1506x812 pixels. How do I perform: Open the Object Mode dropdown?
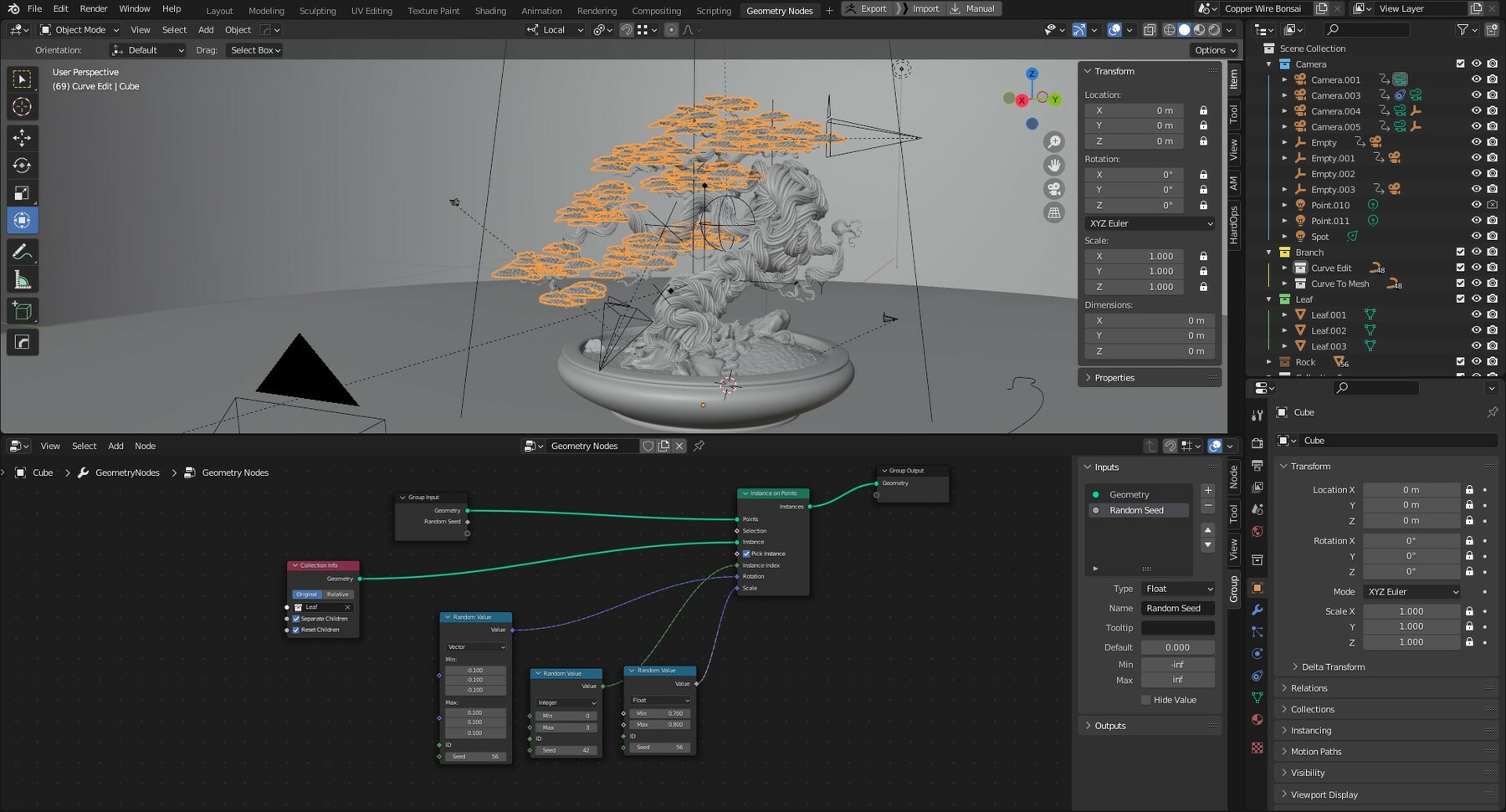(78, 29)
